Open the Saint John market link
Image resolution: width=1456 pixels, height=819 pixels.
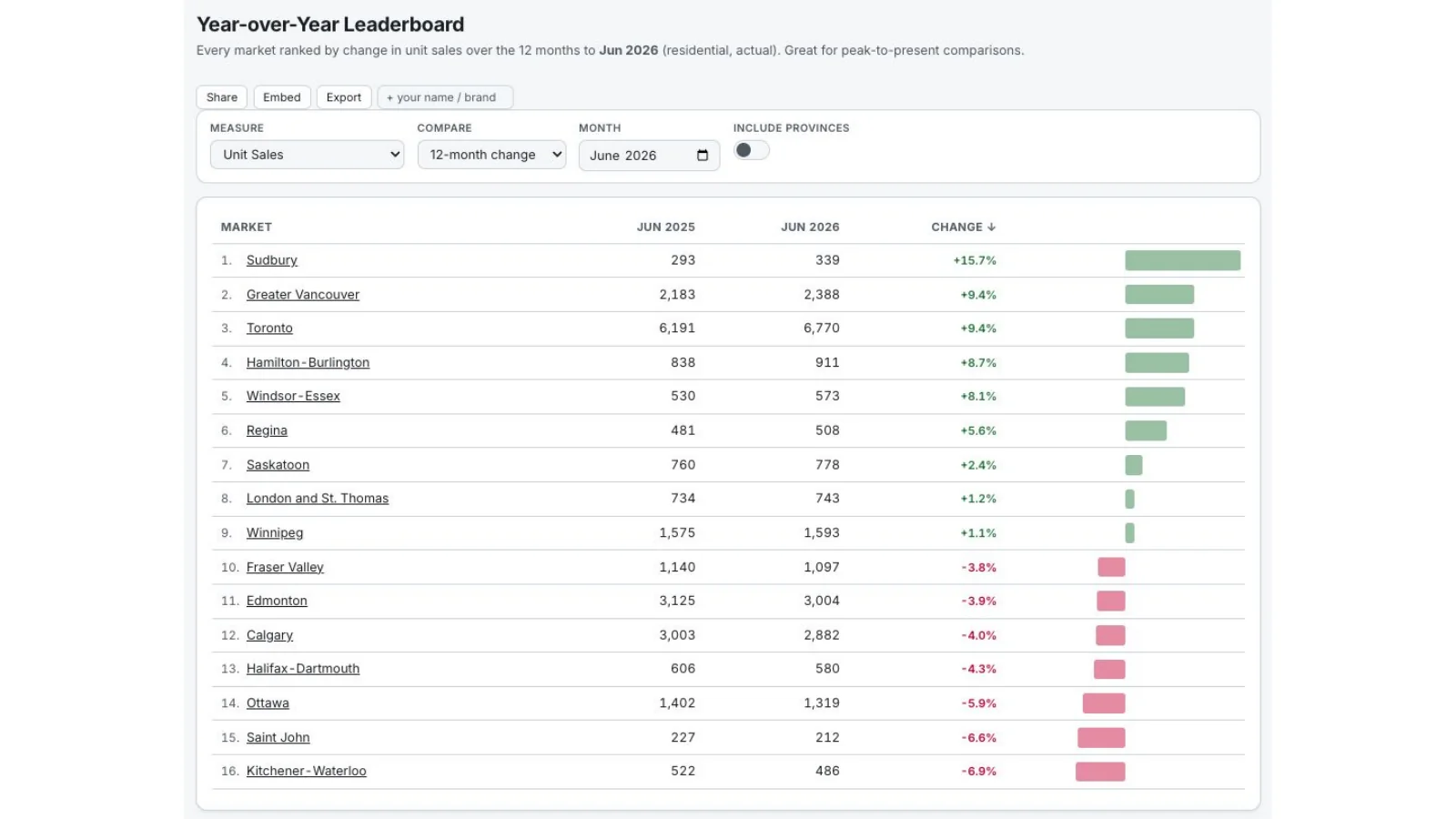[278, 738]
